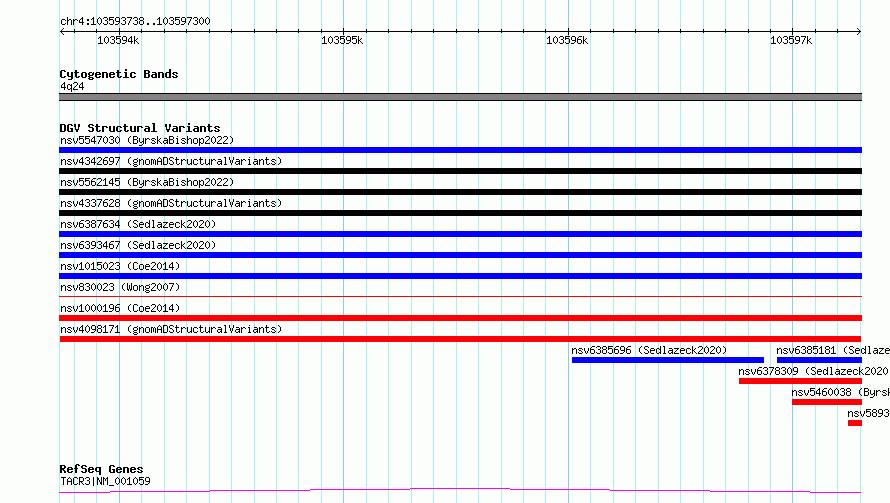Click the right arrow of the ruler
Image resolution: width=890 pixels, height=503 pixels.
coord(859,31)
